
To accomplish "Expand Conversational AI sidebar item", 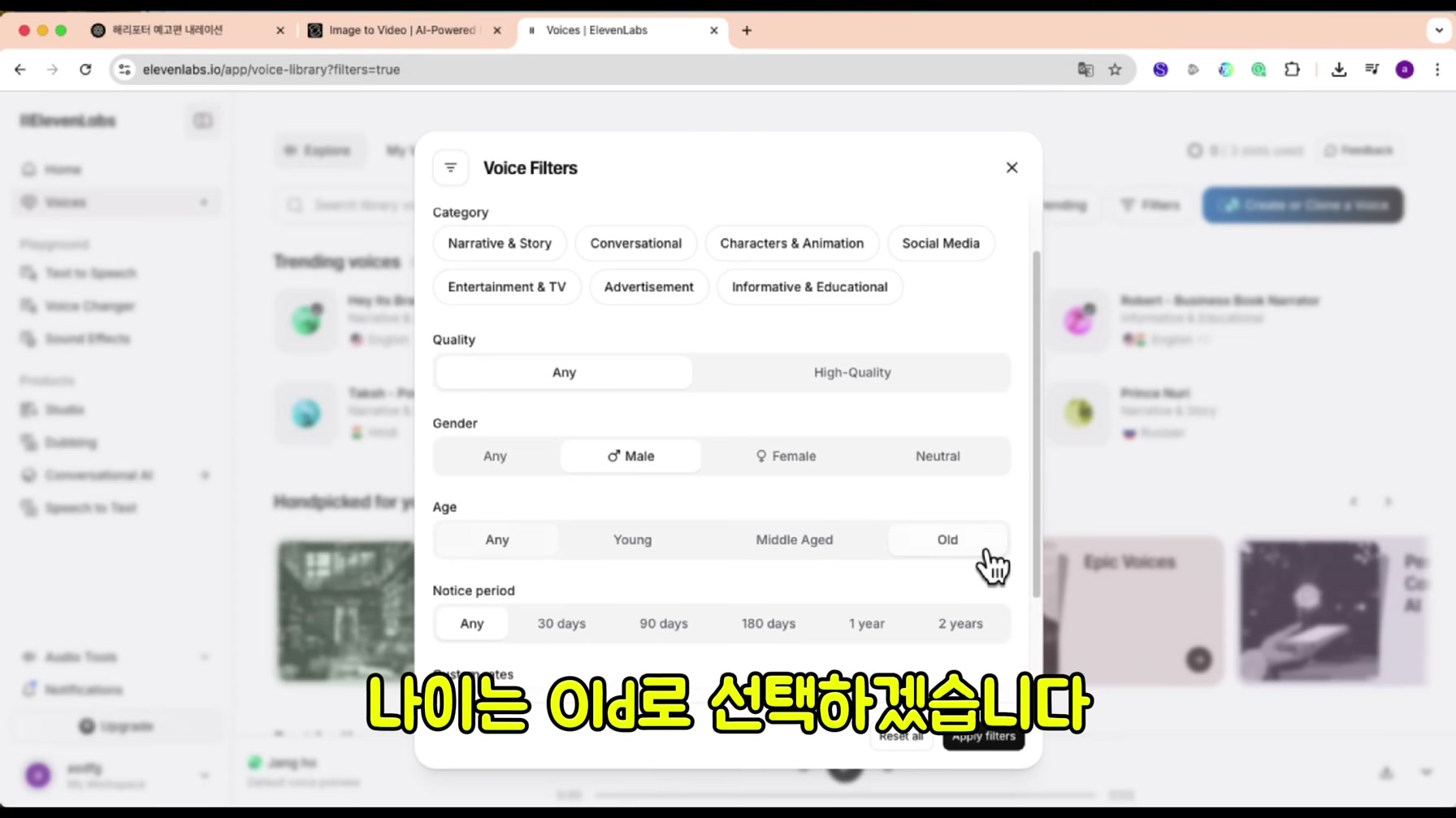I will (x=205, y=475).
